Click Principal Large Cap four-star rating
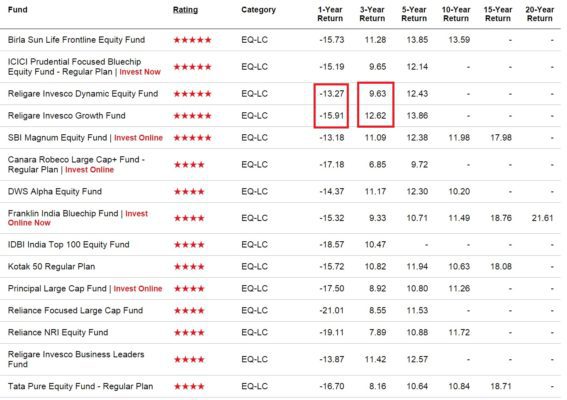This screenshot has height=400, width=567. (189, 289)
